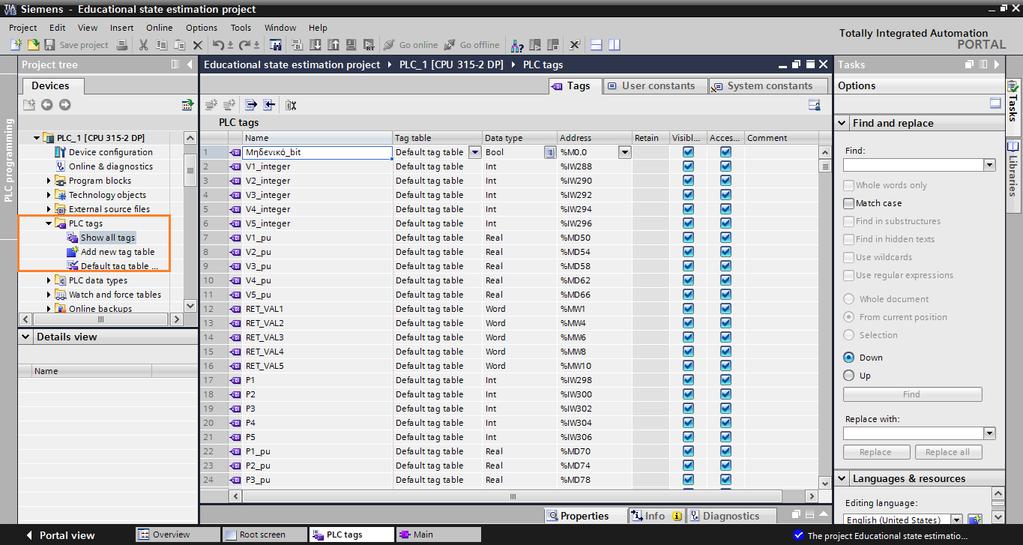
Task: Click Add new tag table entry
Action: [117, 252]
